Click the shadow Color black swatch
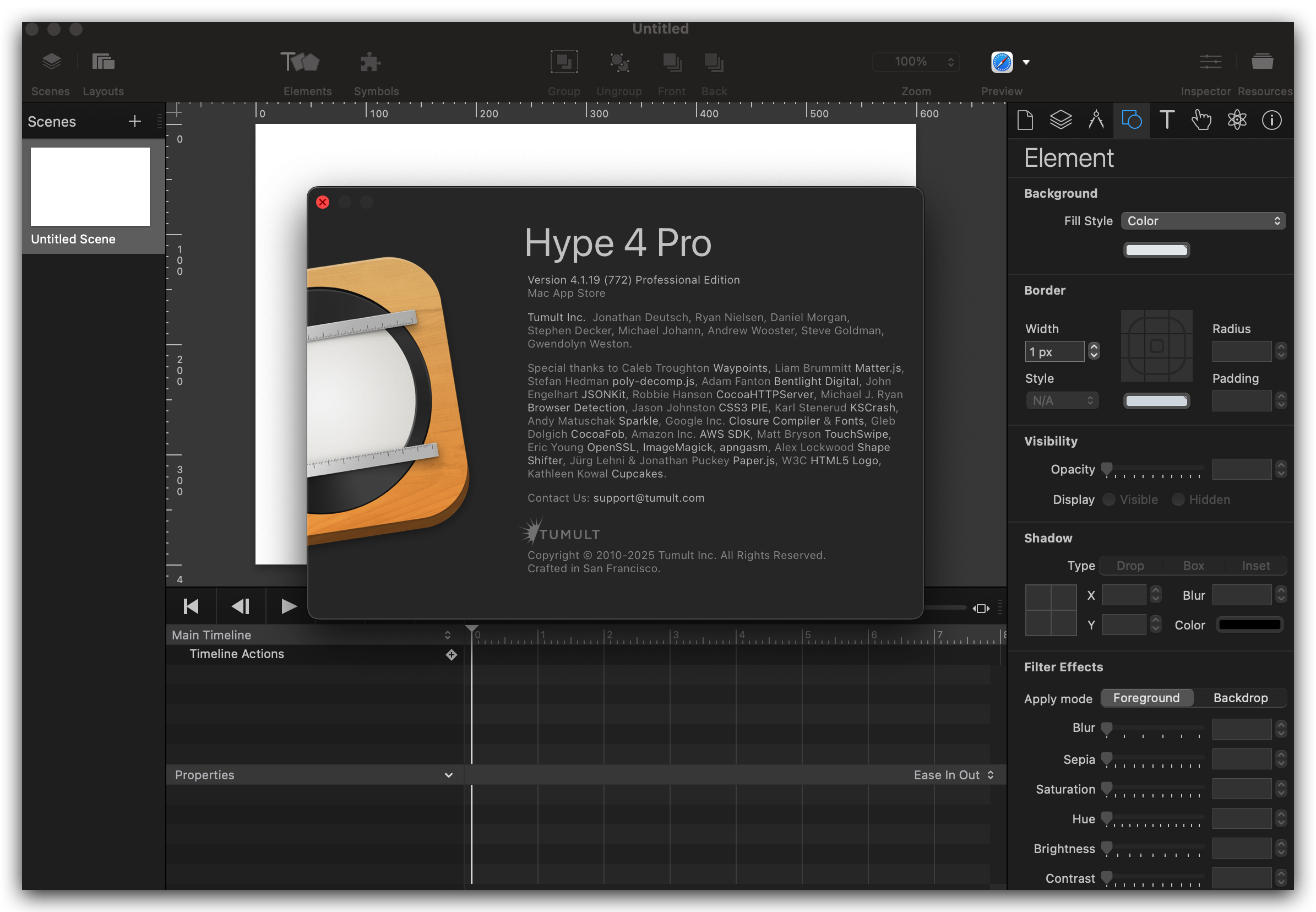 click(x=1250, y=625)
